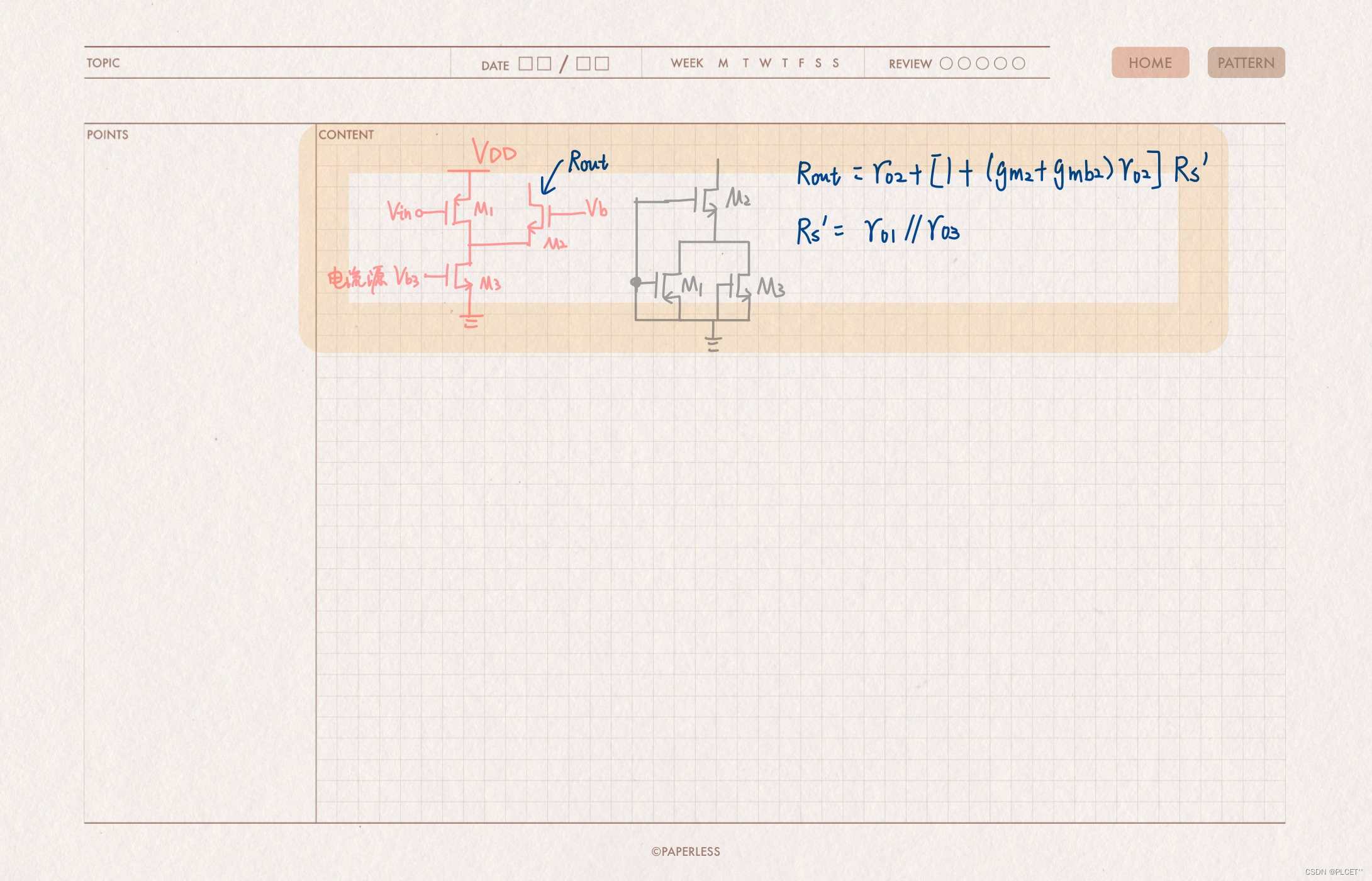The width and height of the screenshot is (1372, 881).
Task: Mark the first REVIEW circle
Action: (x=945, y=64)
